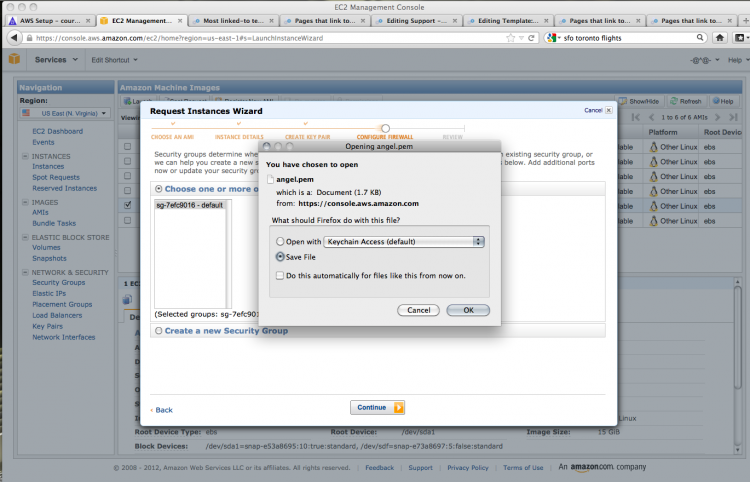
Task: Open Load Balancers in navigation
Action: point(57,315)
